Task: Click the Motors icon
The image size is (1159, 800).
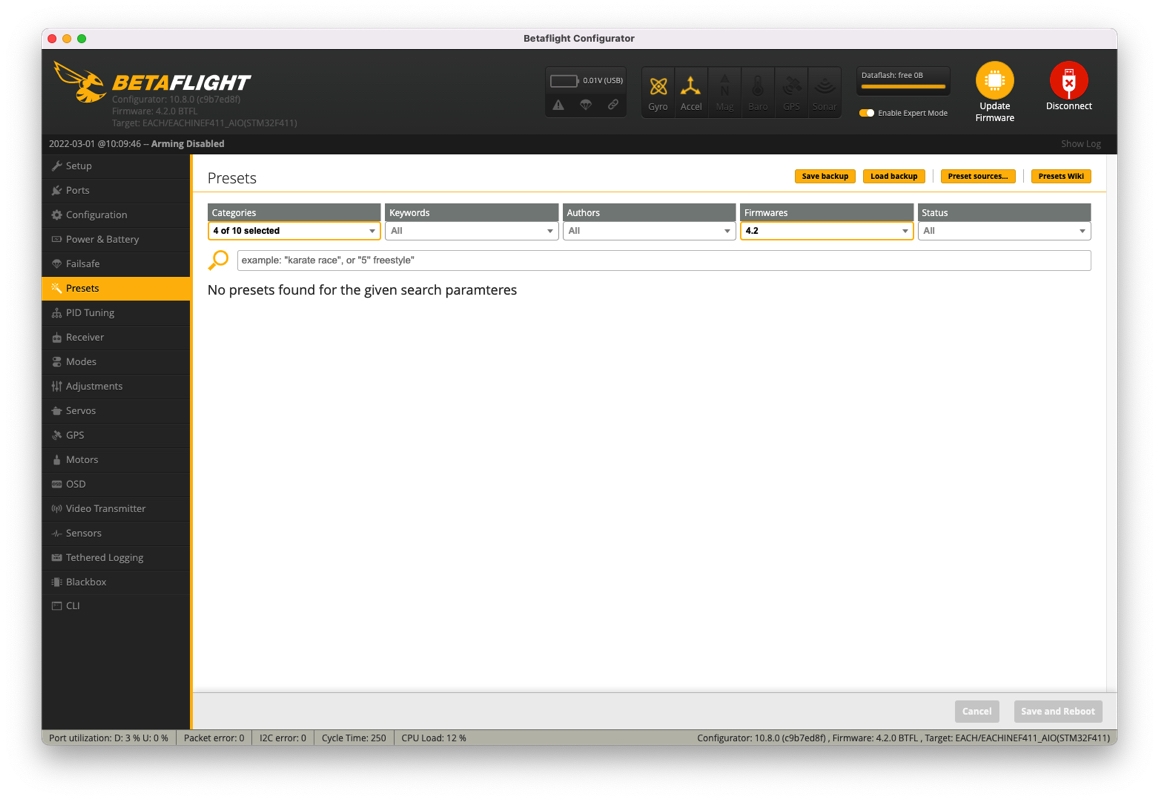Action: click(x=56, y=459)
